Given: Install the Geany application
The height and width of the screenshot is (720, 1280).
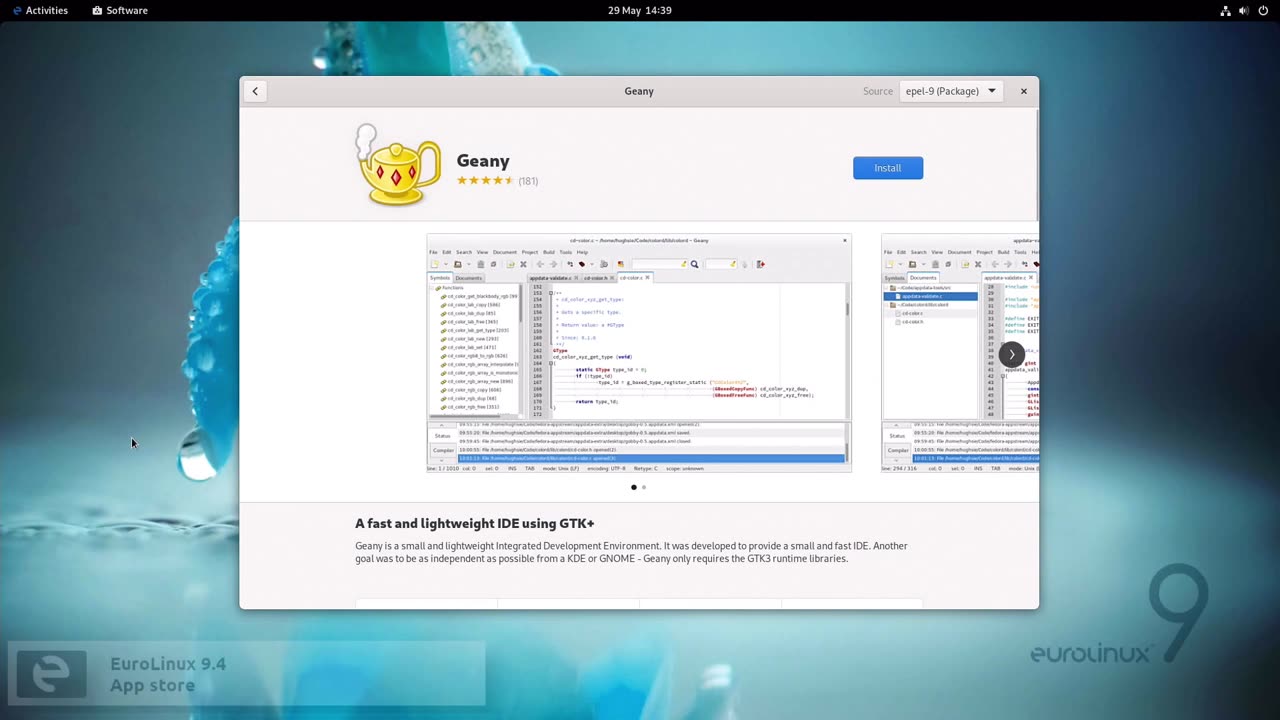Looking at the screenshot, I should 888,168.
